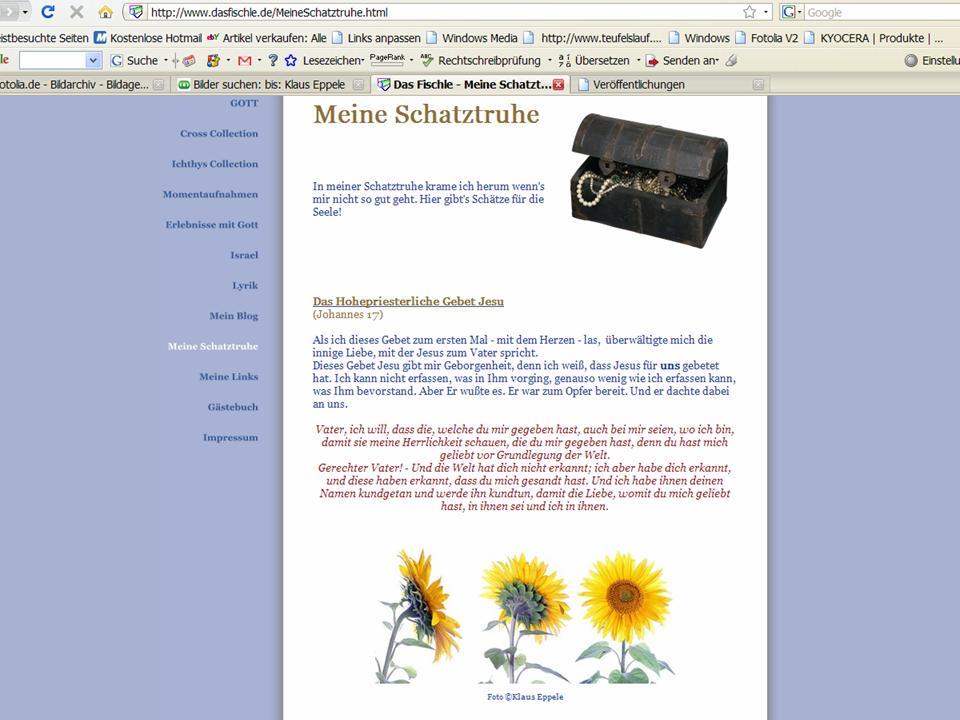Open the PageRank dropdown in the toolbar

point(409,60)
